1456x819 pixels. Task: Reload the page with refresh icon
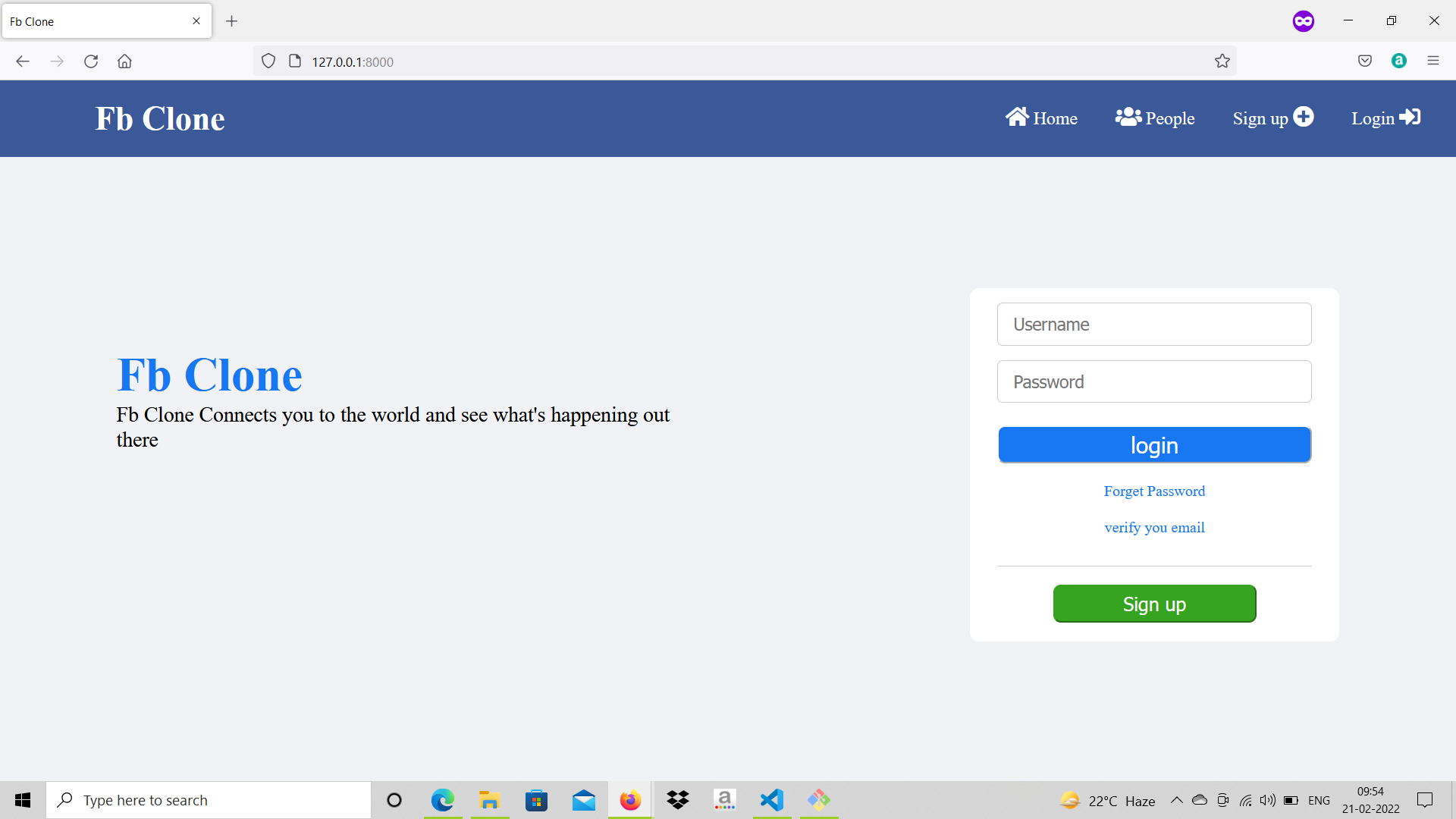point(91,61)
